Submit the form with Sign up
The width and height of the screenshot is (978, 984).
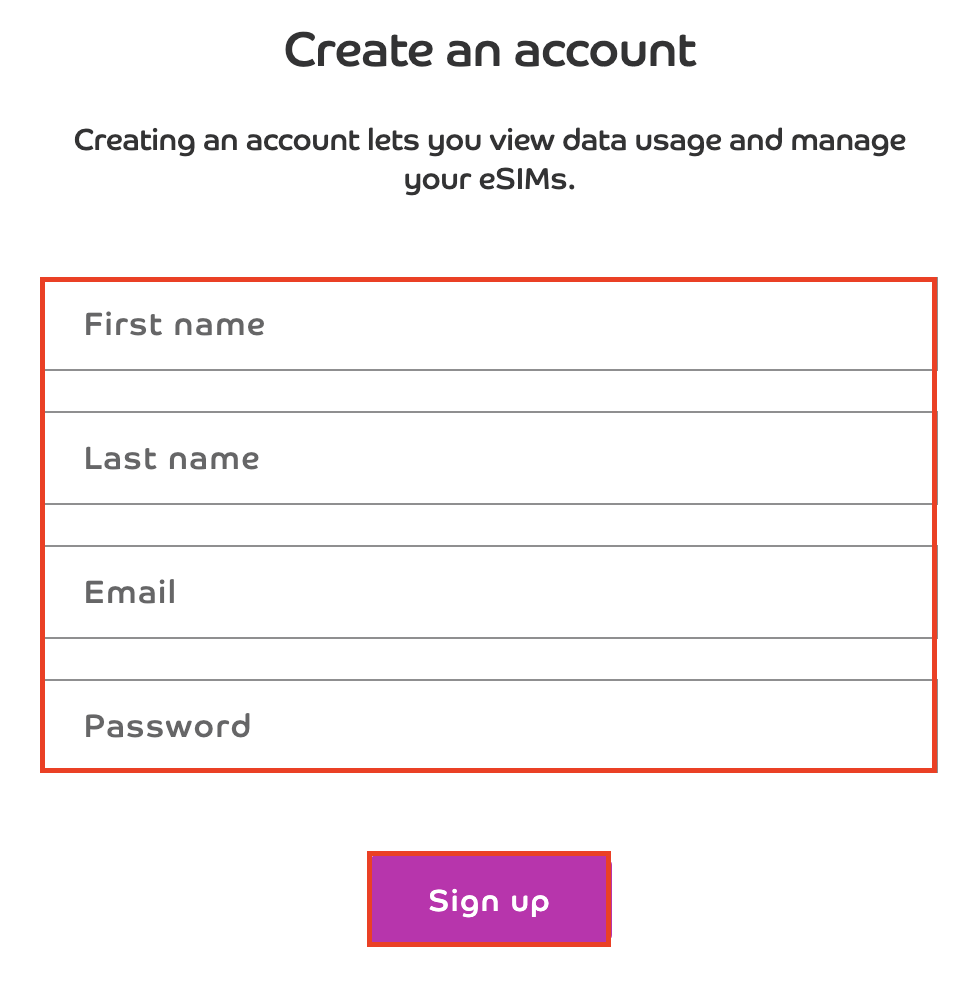pos(489,900)
